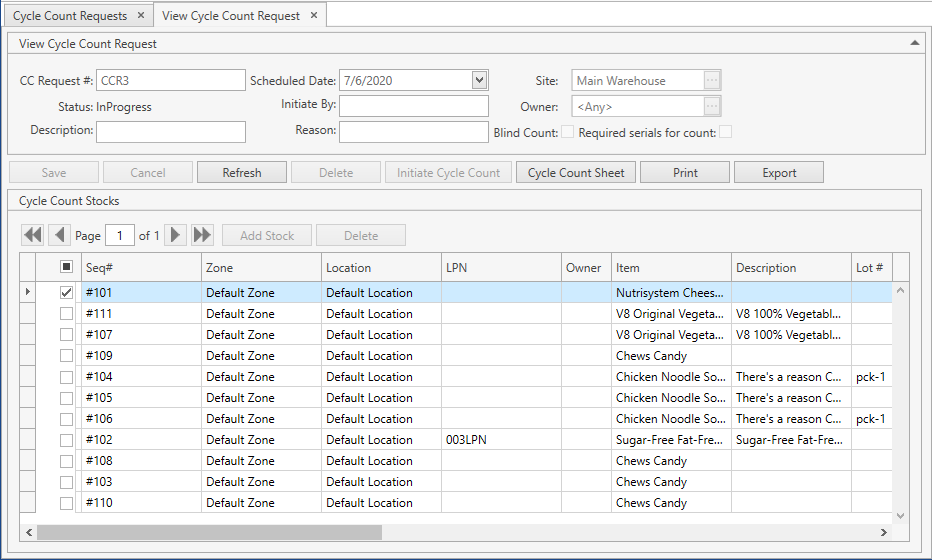Open Site lookup ellipsis button
This screenshot has height=560, width=932.
pyautogui.click(x=712, y=81)
